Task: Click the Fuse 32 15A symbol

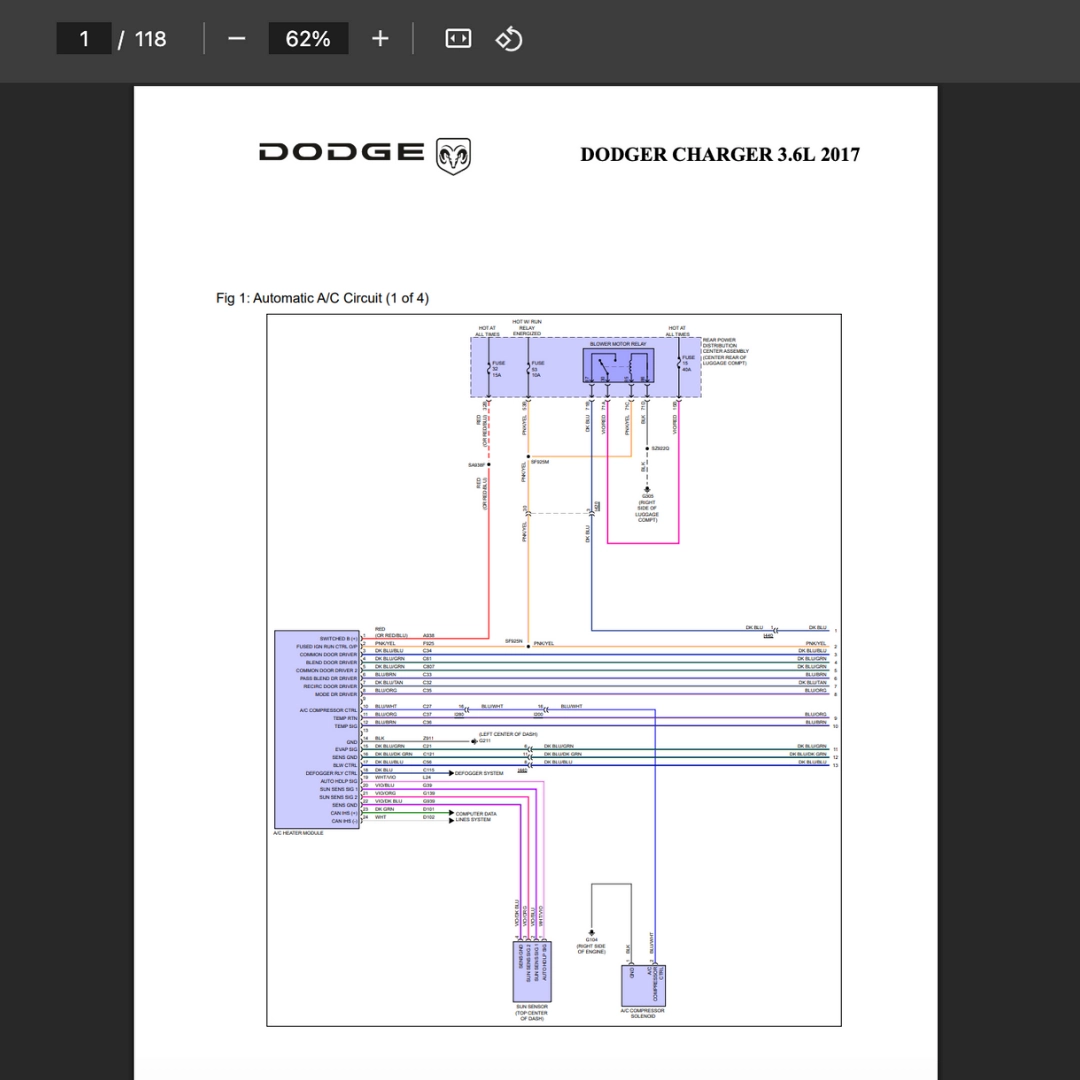Action: click(490, 368)
